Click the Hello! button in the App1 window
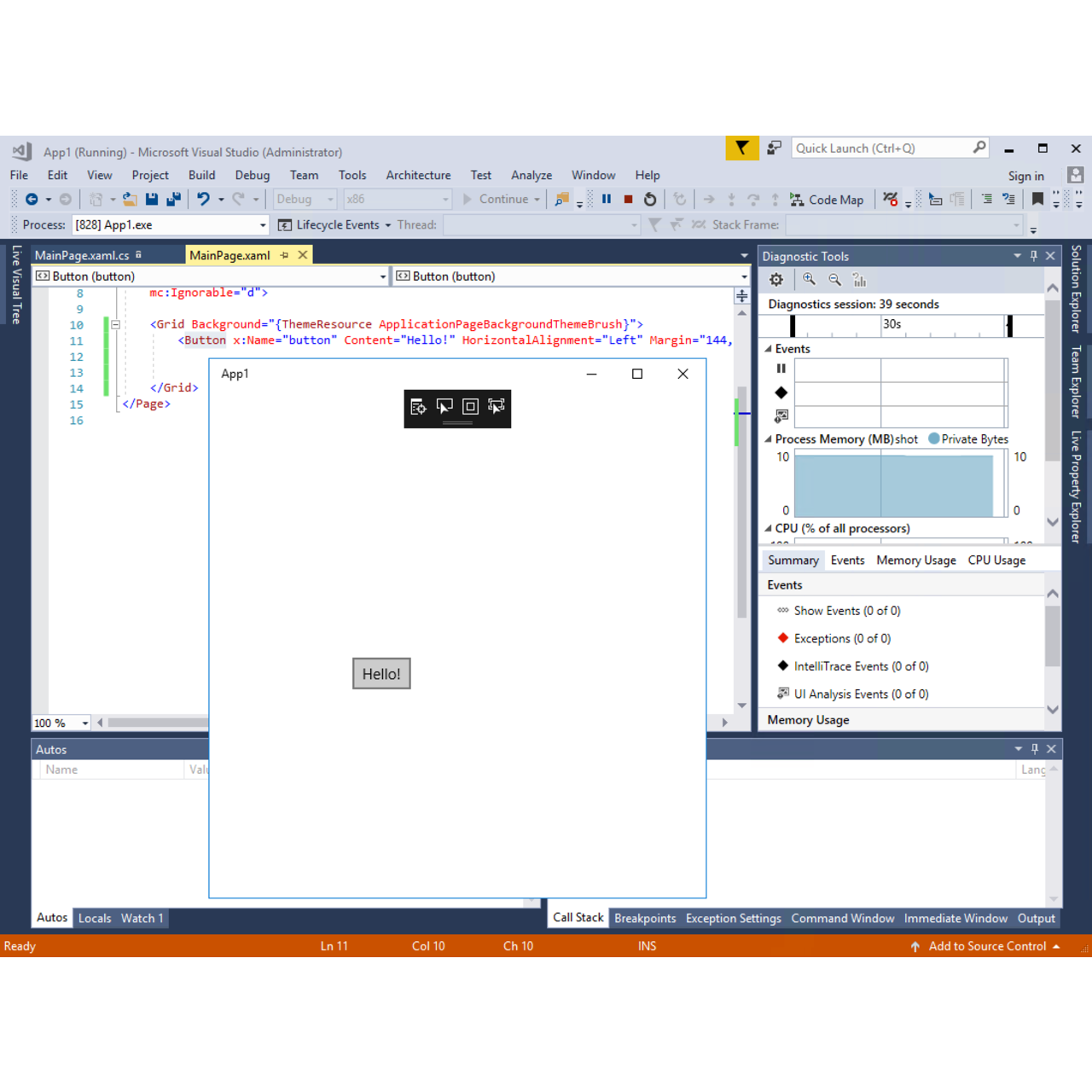1092x1092 pixels. click(x=381, y=673)
